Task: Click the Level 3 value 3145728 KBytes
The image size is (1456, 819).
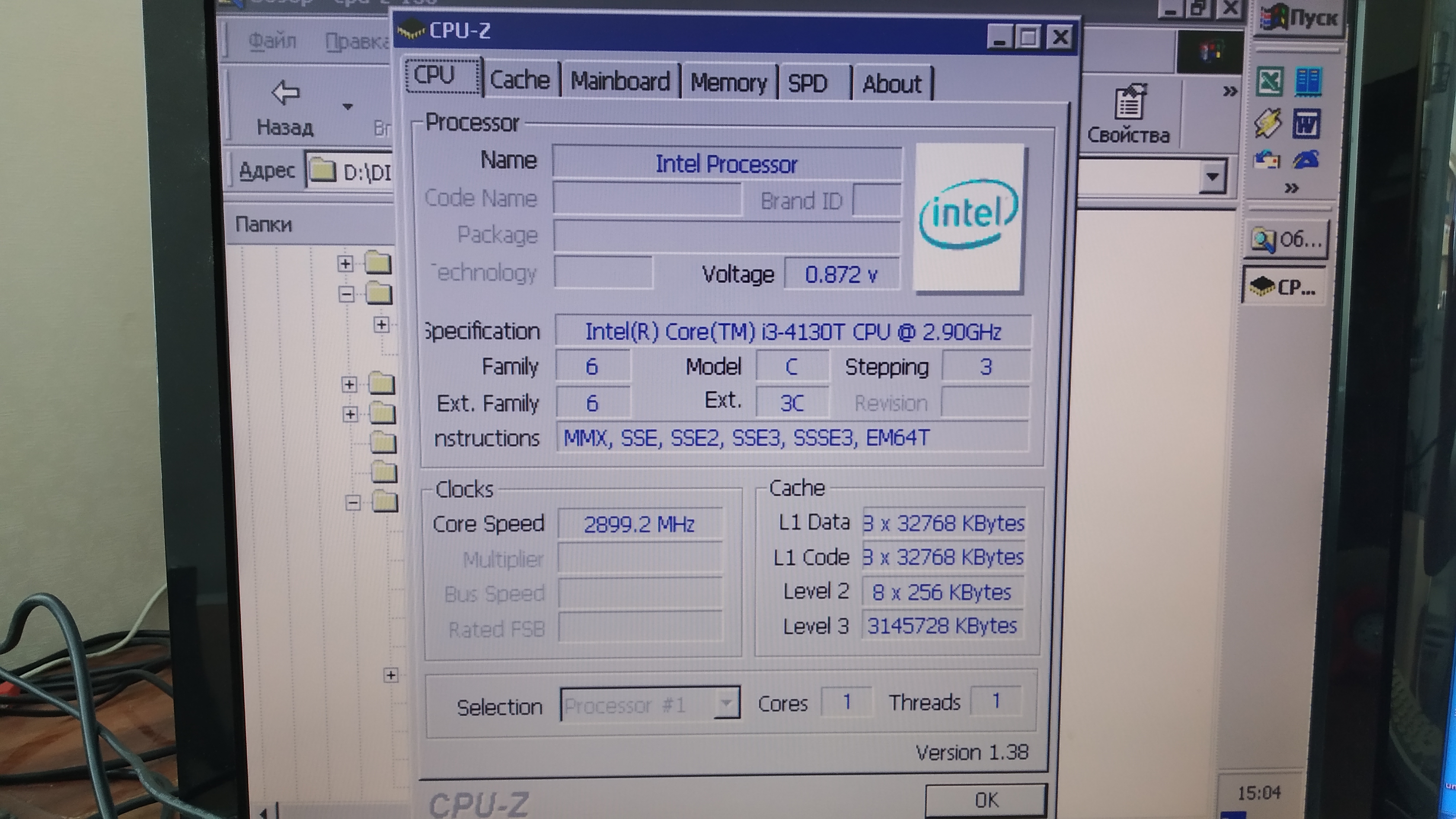Action: [942, 626]
